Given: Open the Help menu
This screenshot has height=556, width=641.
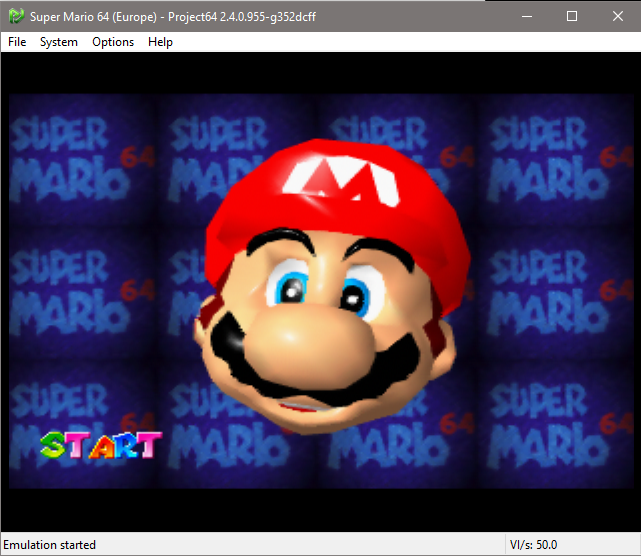Looking at the screenshot, I should tap(160, 42).
